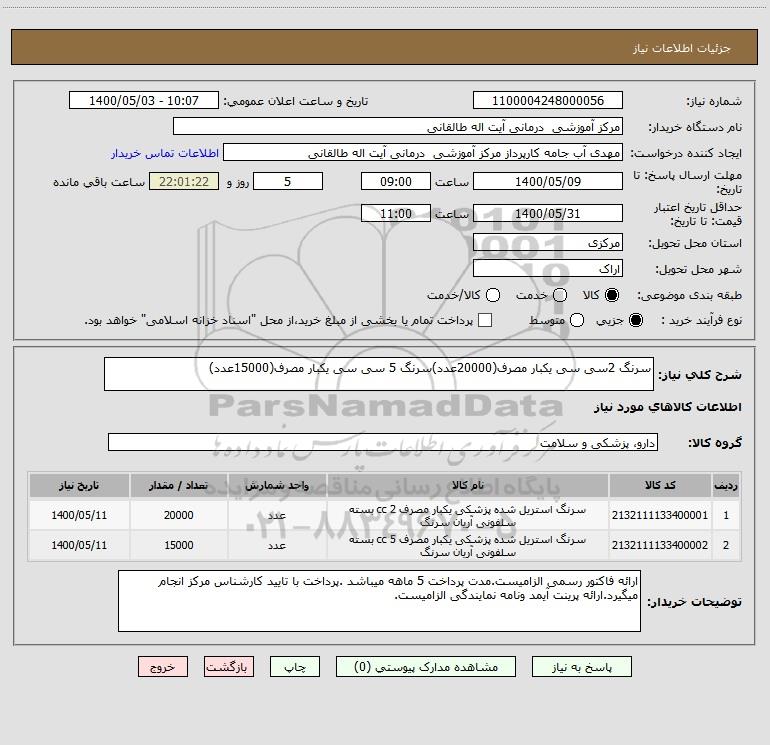Click the چاپ print button

click(x=295, y=667)
